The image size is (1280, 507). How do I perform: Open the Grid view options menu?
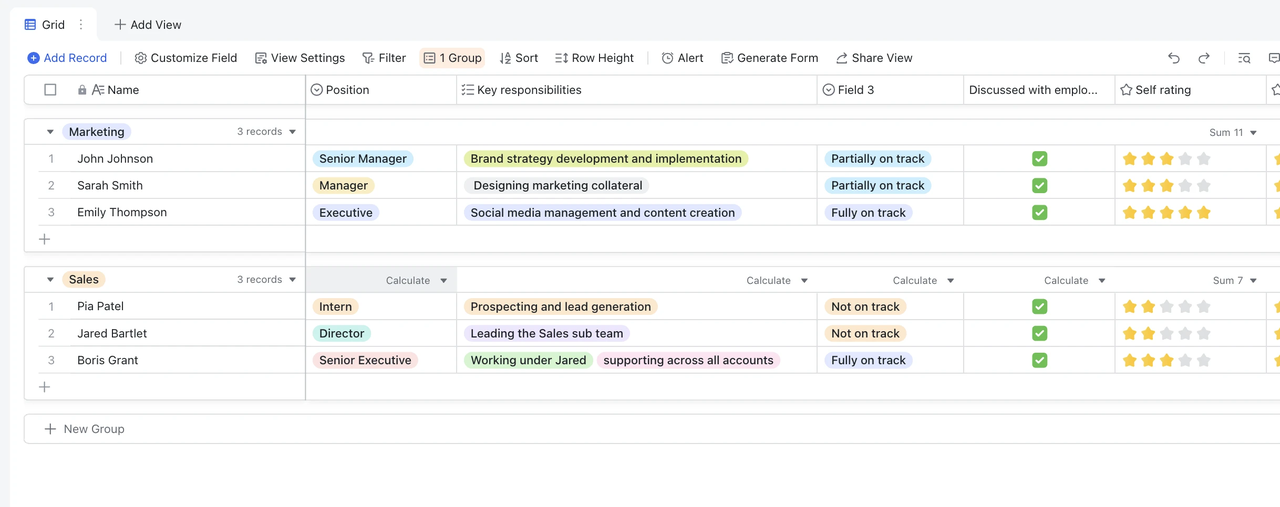81,24
